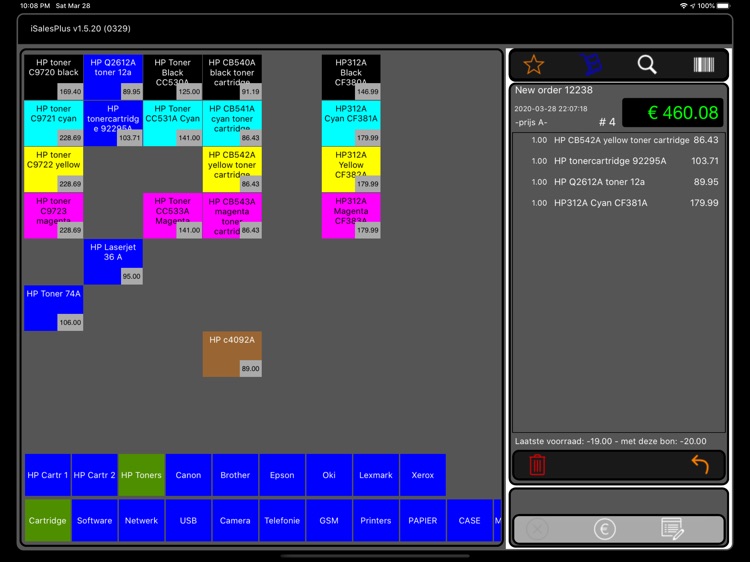This screenshot has width=750, height=562.
Task: Add HP Toner Black CC530A product
Action: (172, 77)
